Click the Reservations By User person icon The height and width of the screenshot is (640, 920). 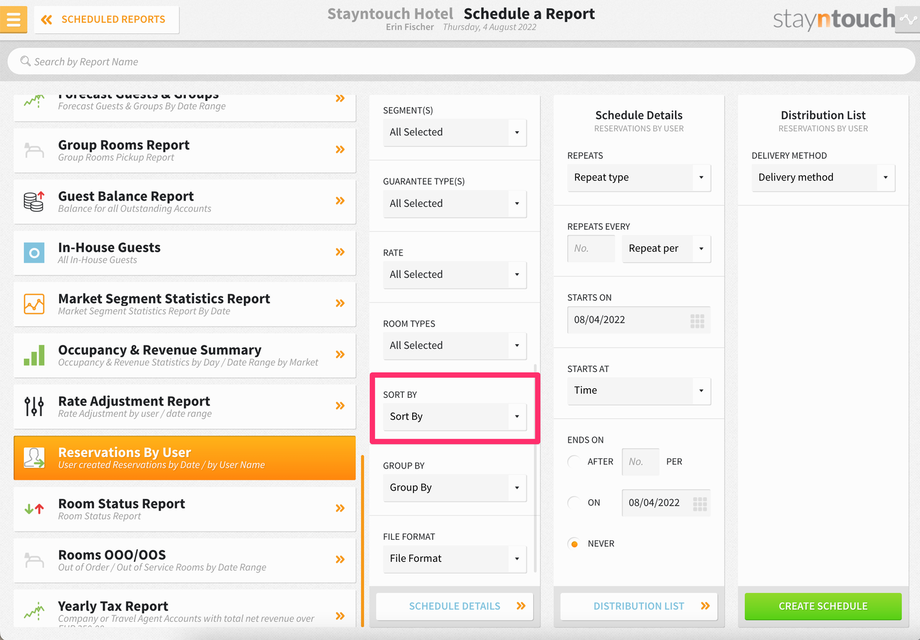coord(34,458)
